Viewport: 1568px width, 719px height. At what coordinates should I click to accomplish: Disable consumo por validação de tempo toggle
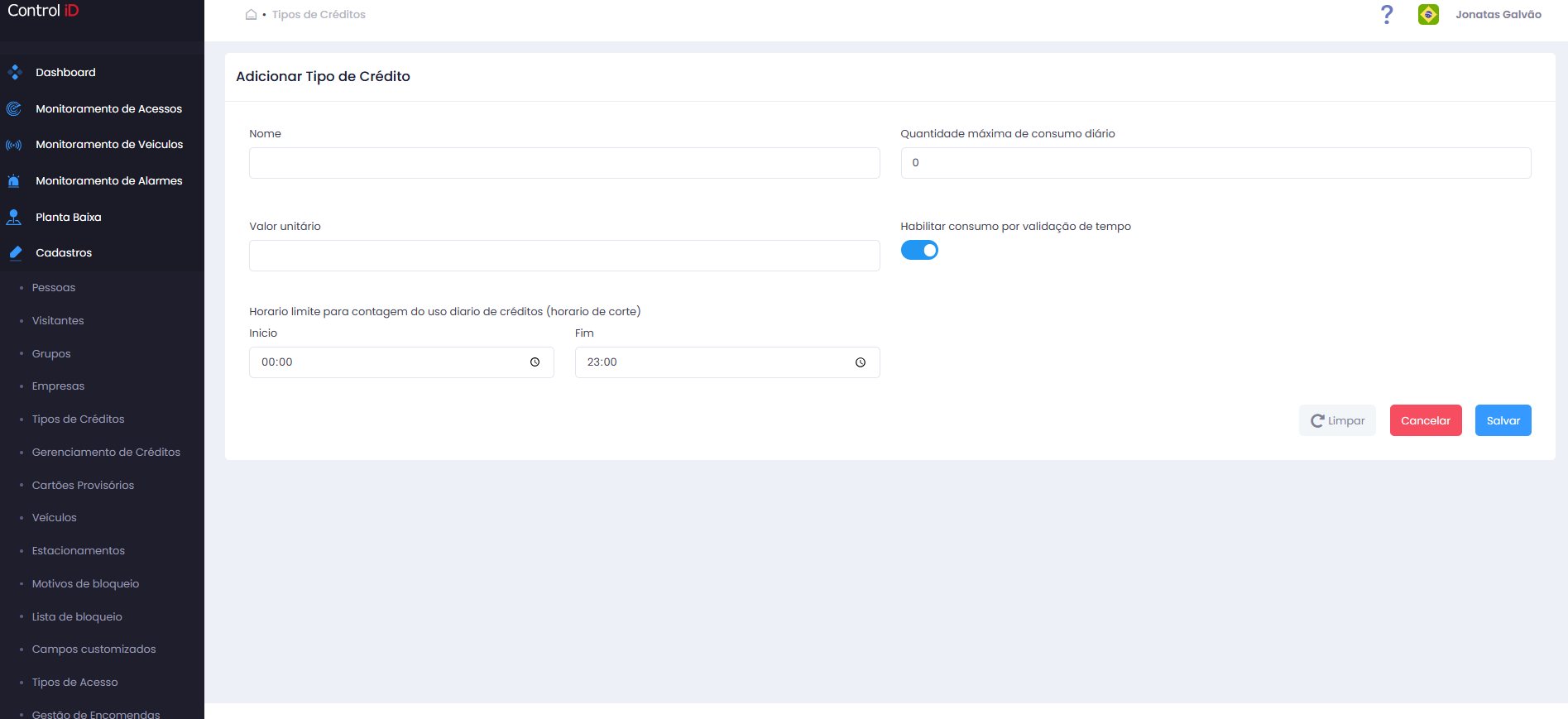(919, 250)
